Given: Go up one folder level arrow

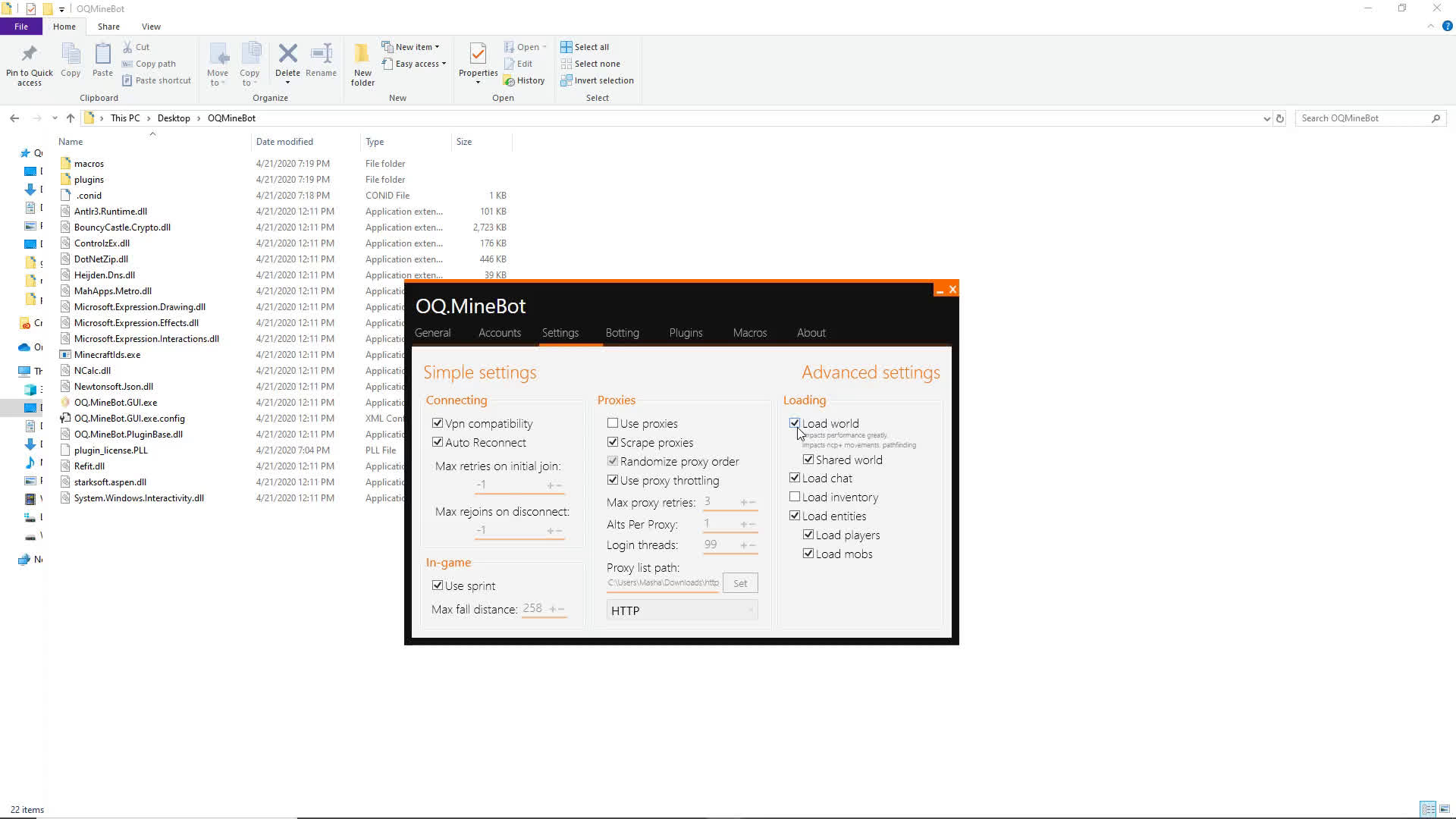Looking at the screenshot, I should point(71,118).
